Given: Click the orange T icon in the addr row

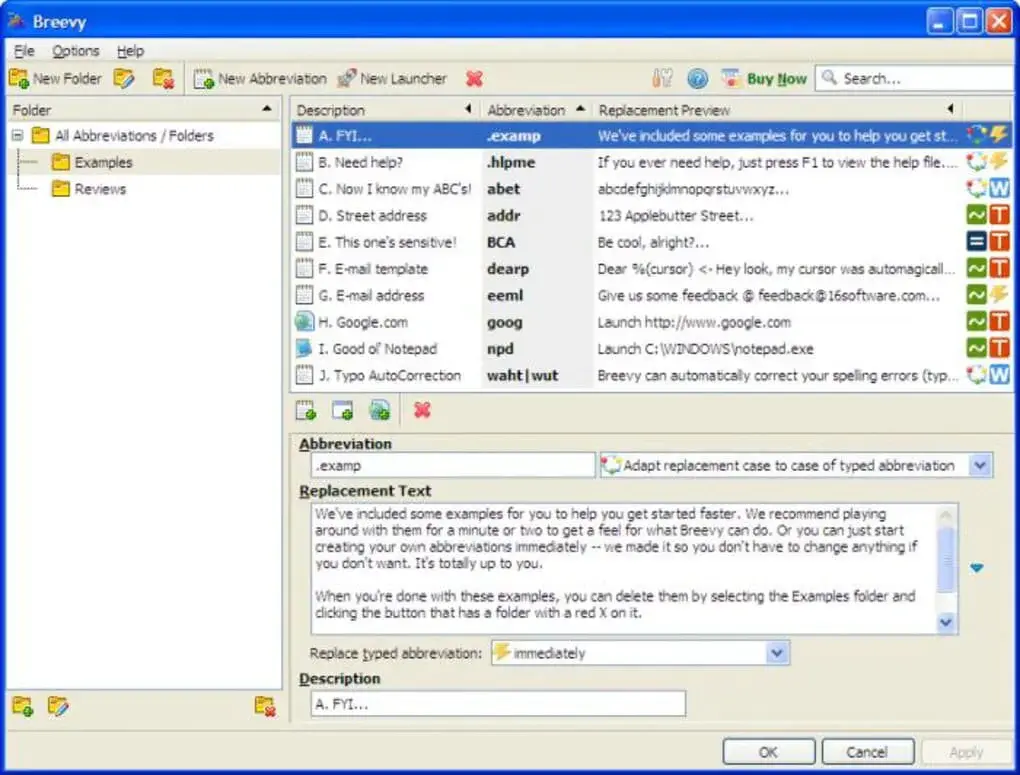Looking at the screenshot, I should click(x=999, y=215).
